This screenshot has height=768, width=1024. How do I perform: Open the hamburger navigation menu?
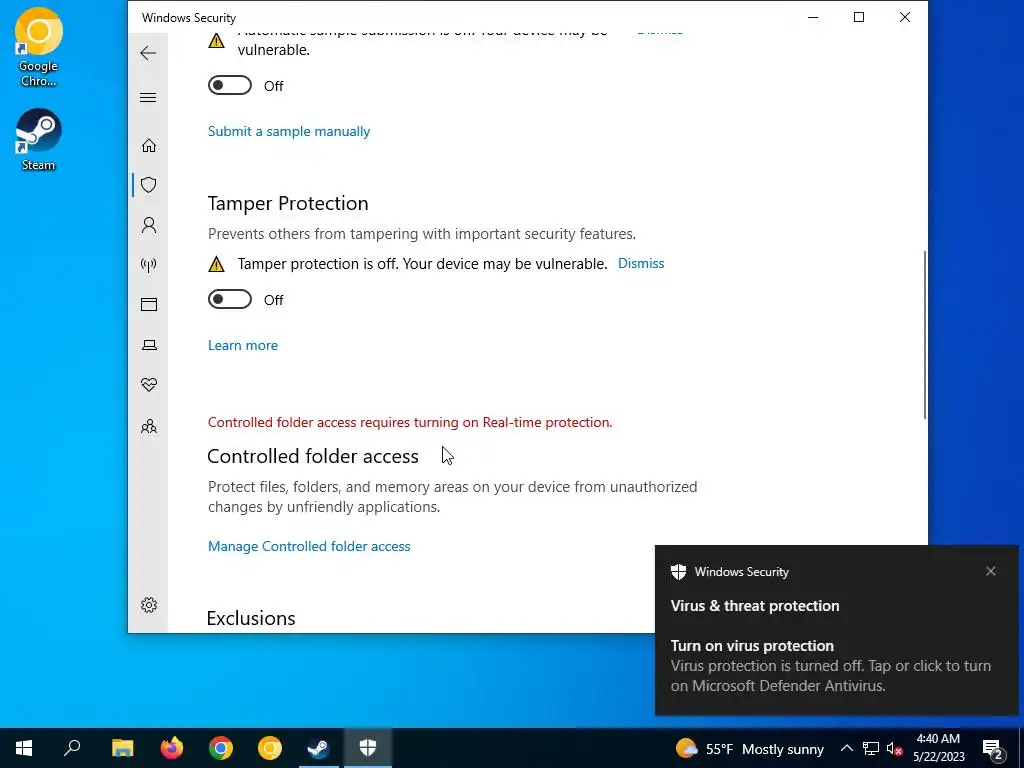point(148,98)
